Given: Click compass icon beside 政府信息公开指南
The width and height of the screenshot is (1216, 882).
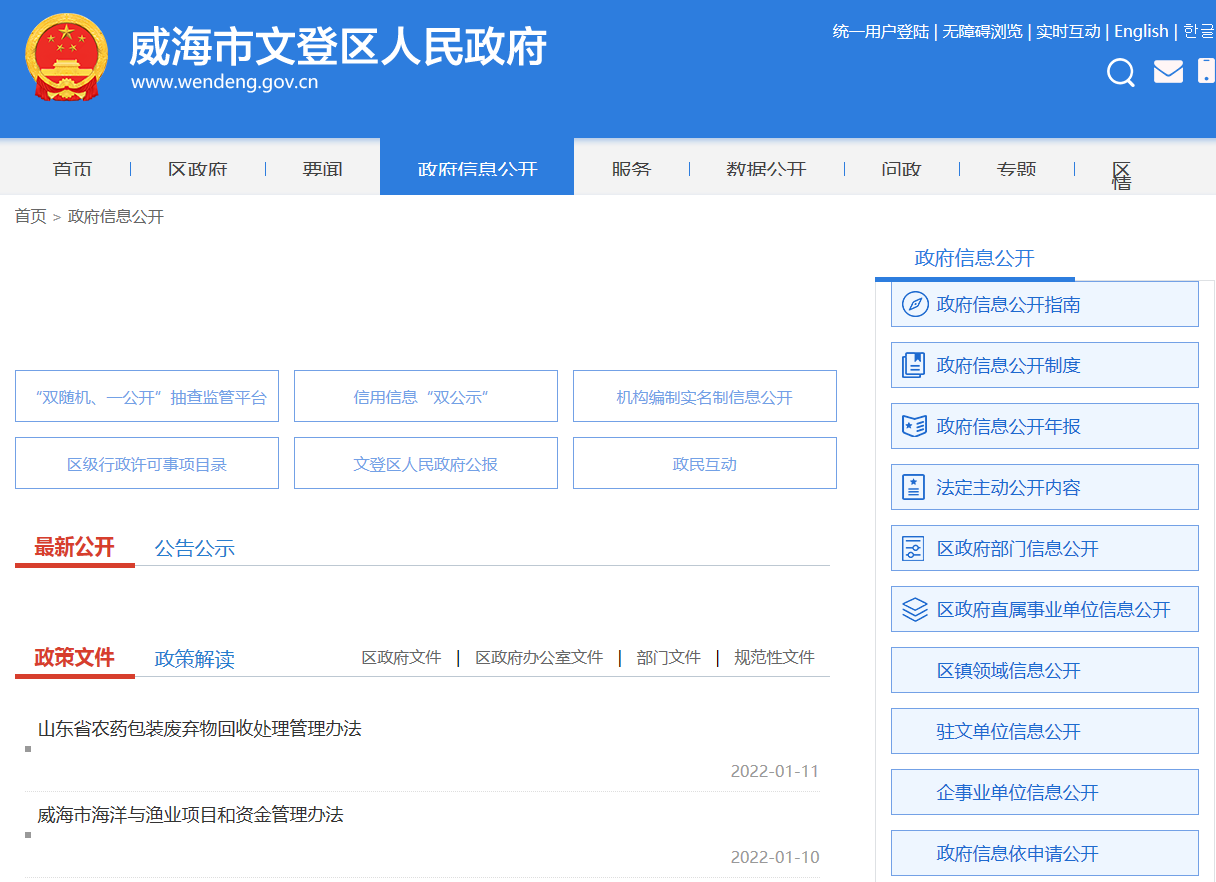Looking at the screenshot, I should (x=914, y=304).
